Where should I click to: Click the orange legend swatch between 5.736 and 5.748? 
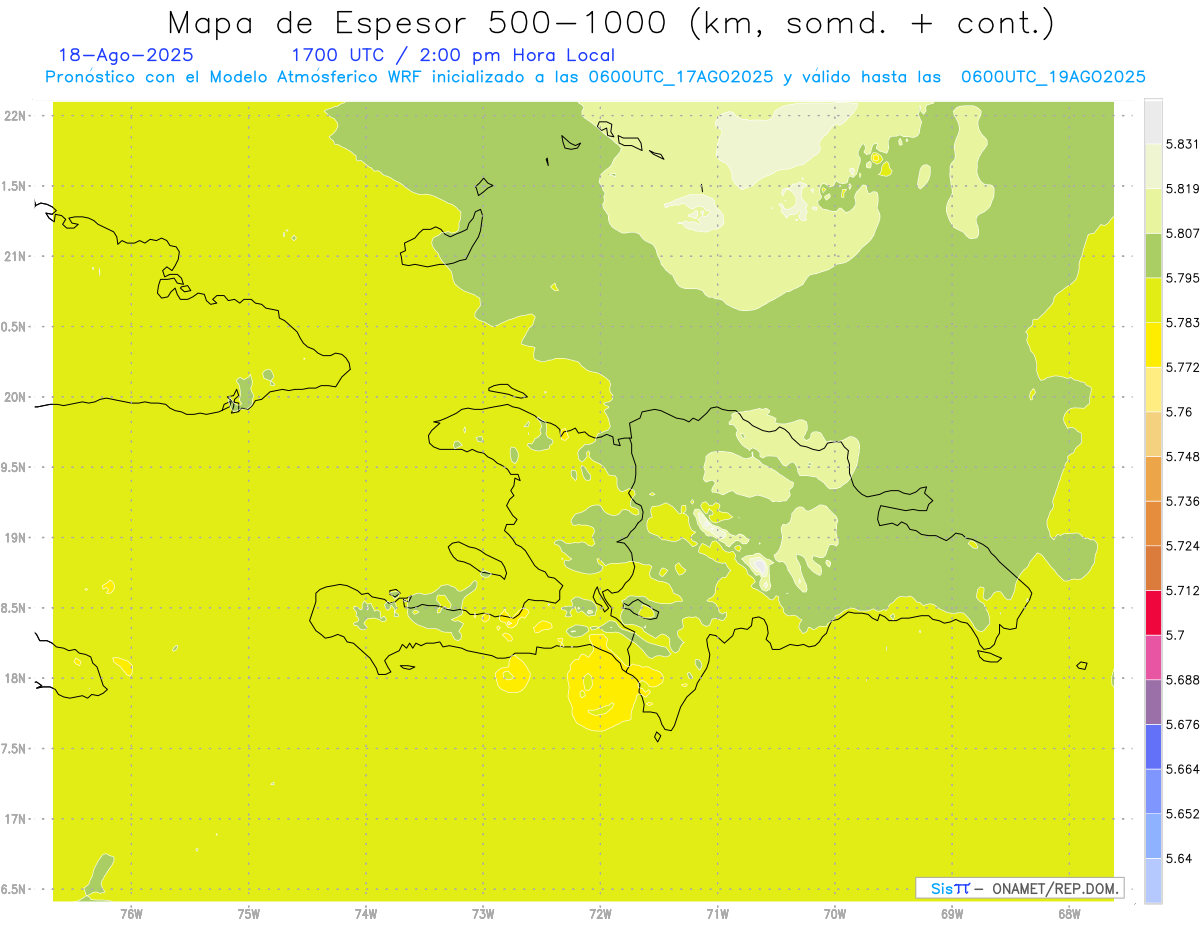pyautogui.click(x=1153, y=478)
